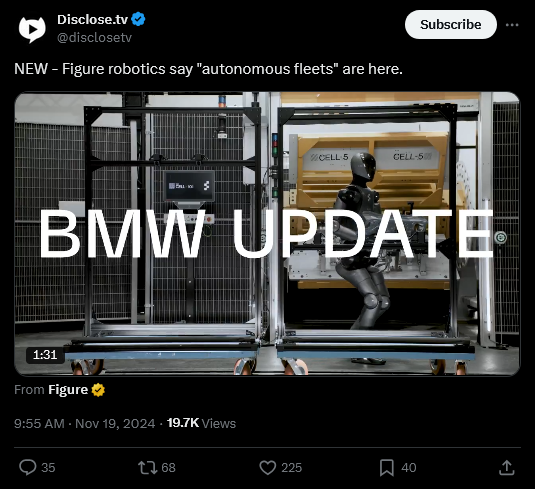Bookmark this post
Image resolution: width=535 pixels, height=489 pixels.
(x=387, y=468)
